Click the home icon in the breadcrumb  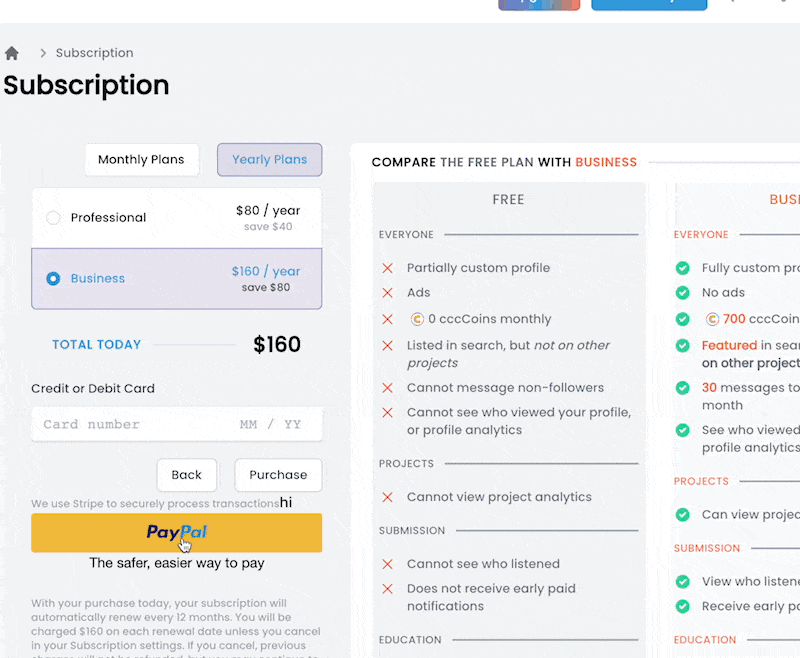(11, 52)
